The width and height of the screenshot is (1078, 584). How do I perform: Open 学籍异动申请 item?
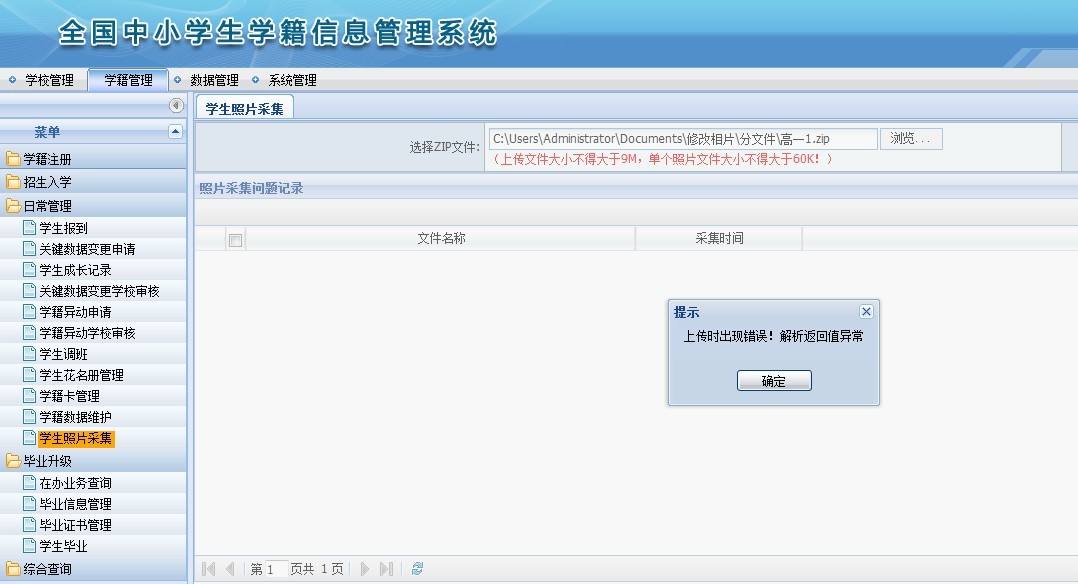(75, 312)
